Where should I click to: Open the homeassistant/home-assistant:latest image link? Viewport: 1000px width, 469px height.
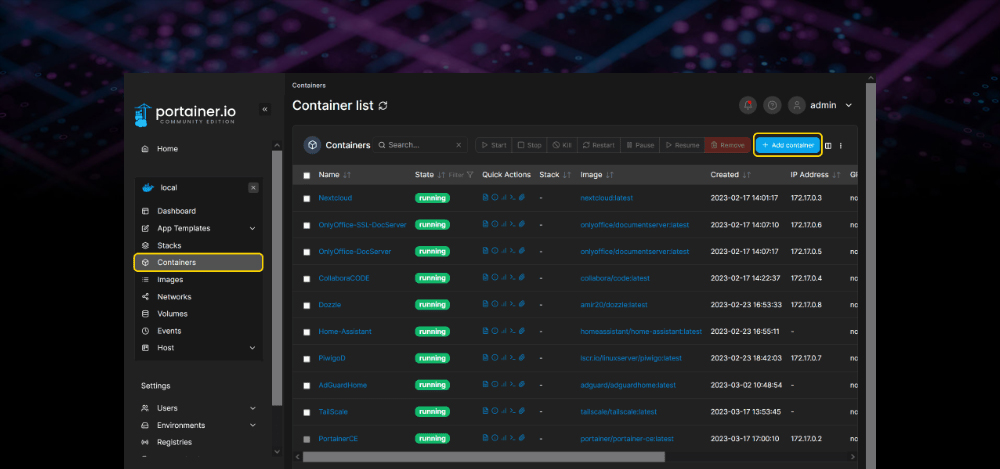[x=641, y=332]
